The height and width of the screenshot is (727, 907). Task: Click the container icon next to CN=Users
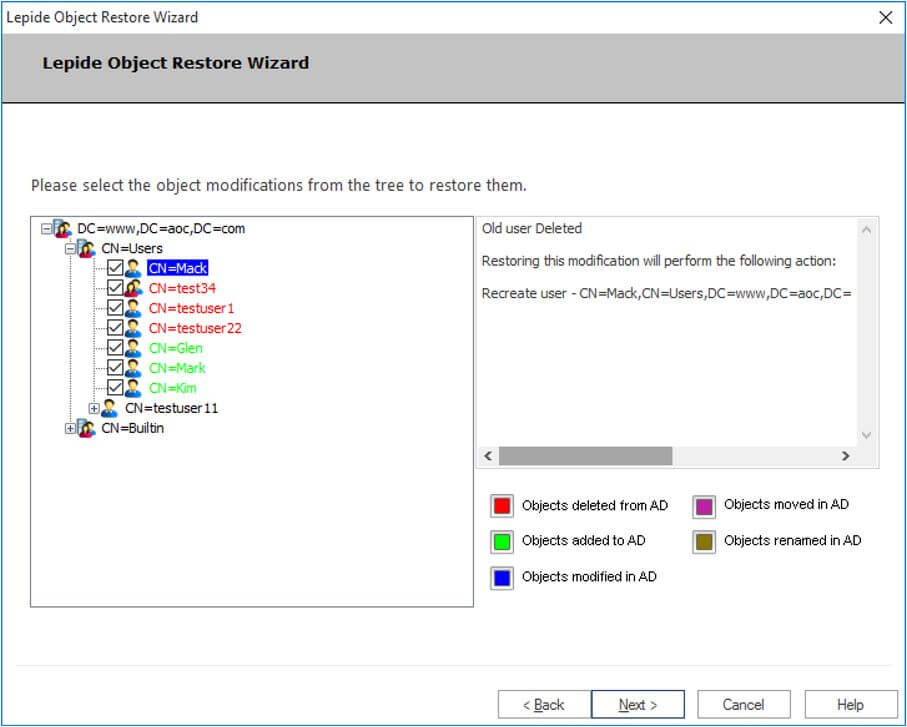tap(86, 249)
